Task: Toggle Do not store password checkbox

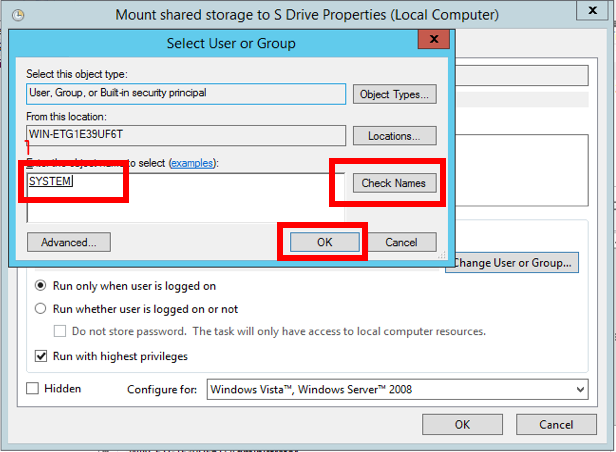Action: click(x=60, y=331)
